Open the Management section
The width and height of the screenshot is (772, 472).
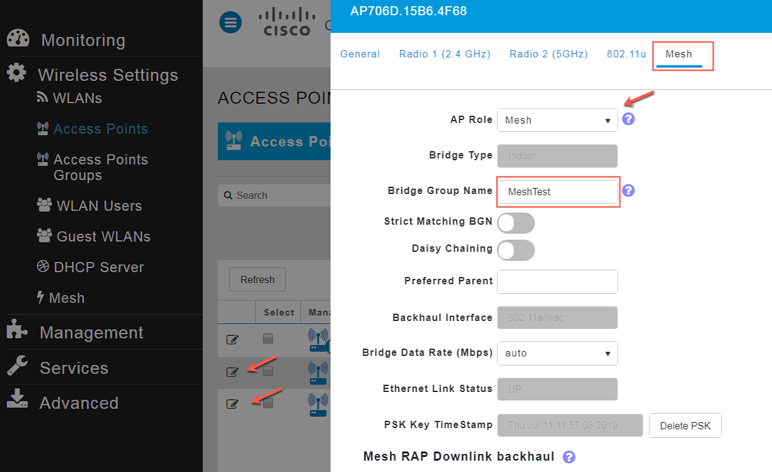[91, 332]
